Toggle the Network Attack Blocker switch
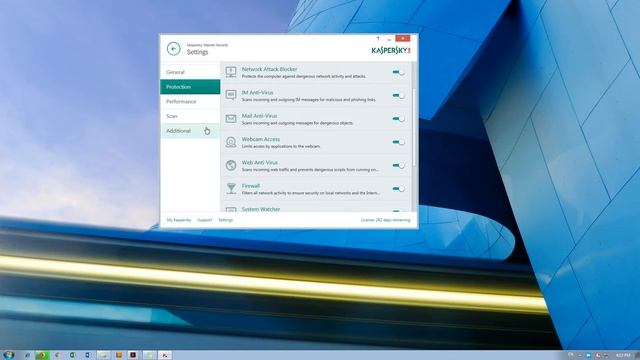This screenshot has height=360, width=640. pos(398,72)
